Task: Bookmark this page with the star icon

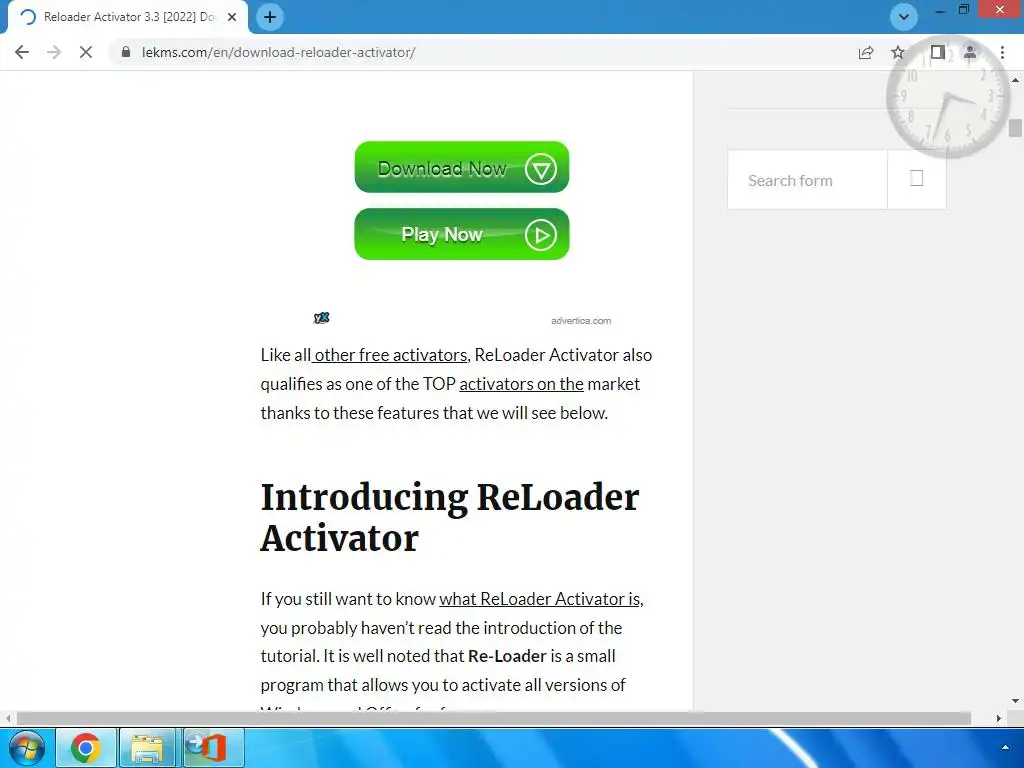Action: 898,52
